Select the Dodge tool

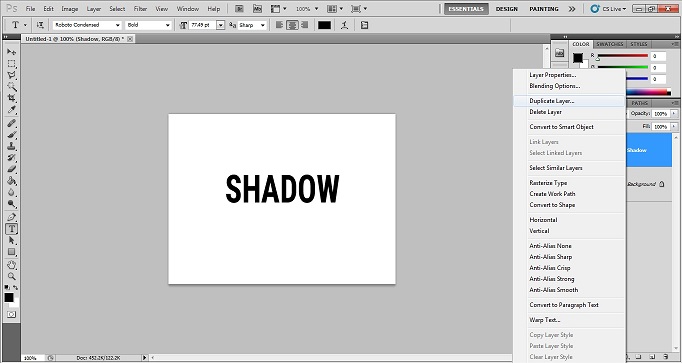pos(11,203)
